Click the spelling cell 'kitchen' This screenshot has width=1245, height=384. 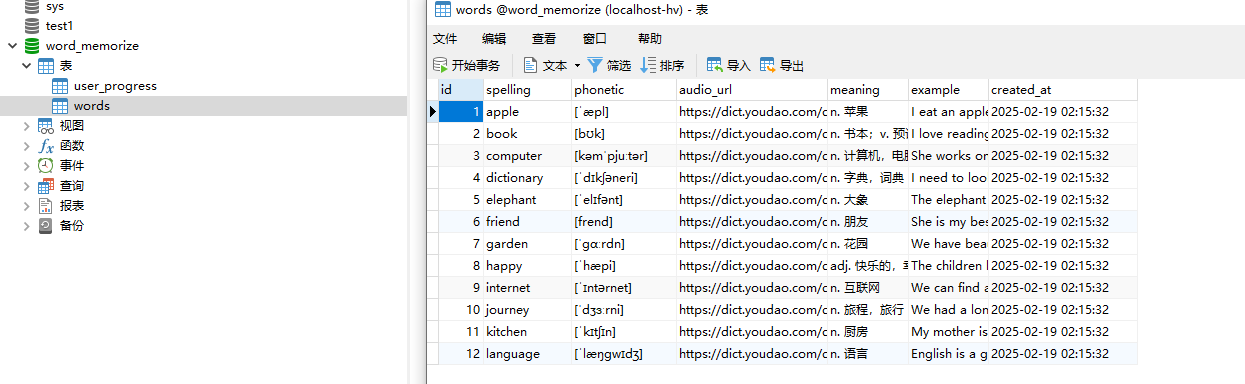click(527, 332)
